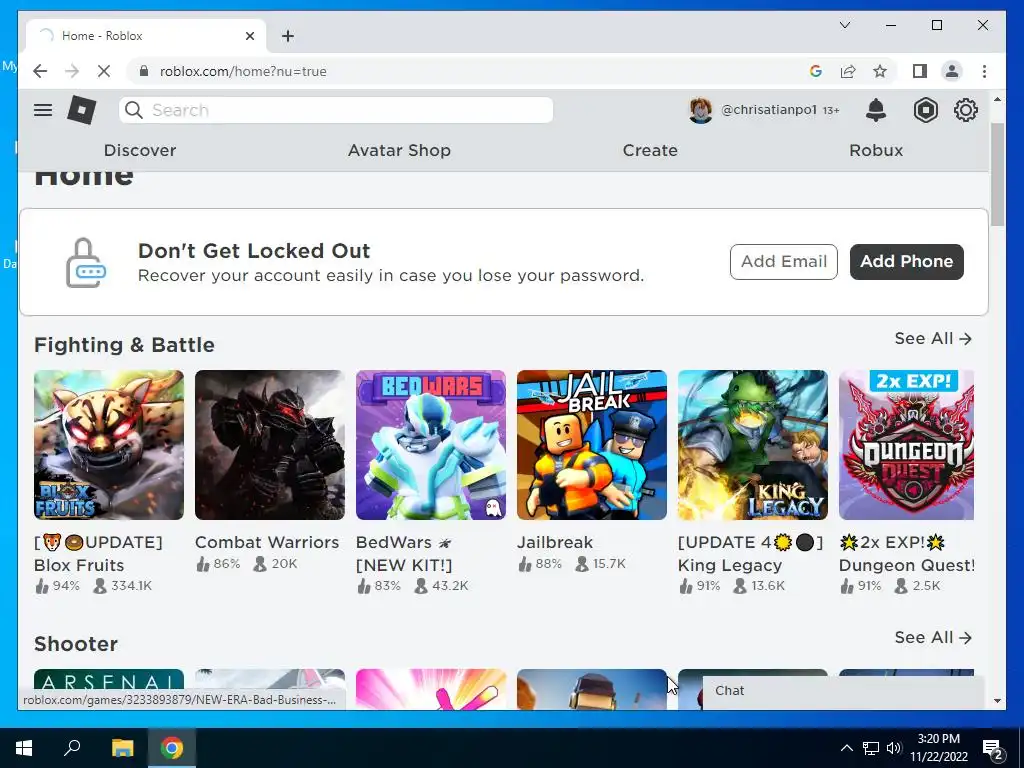
Task: Open File Explorer from the taskbar
Action: [x=122, y=748]
